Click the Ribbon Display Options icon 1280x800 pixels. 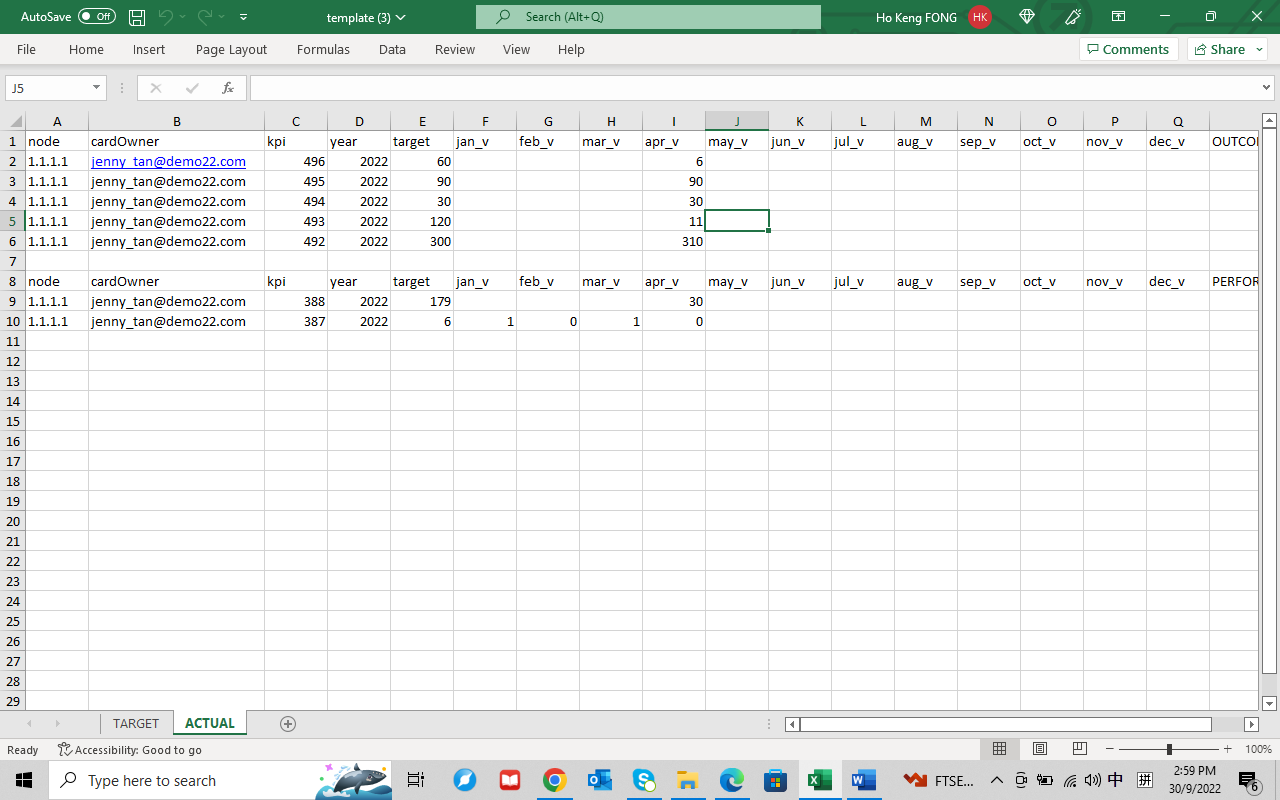[x=1118, y=17]
